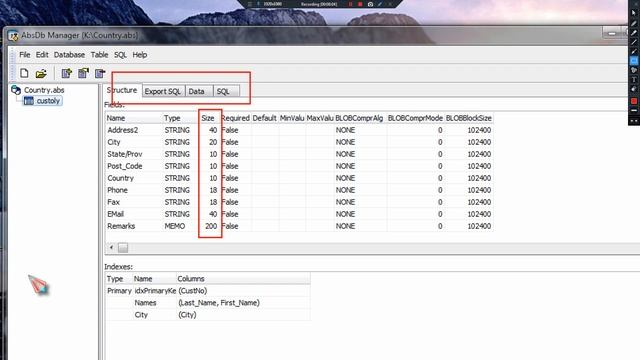Click the Name column header in Fields grid
Viewport: 640px width, 360px height.
pos(134,118)
